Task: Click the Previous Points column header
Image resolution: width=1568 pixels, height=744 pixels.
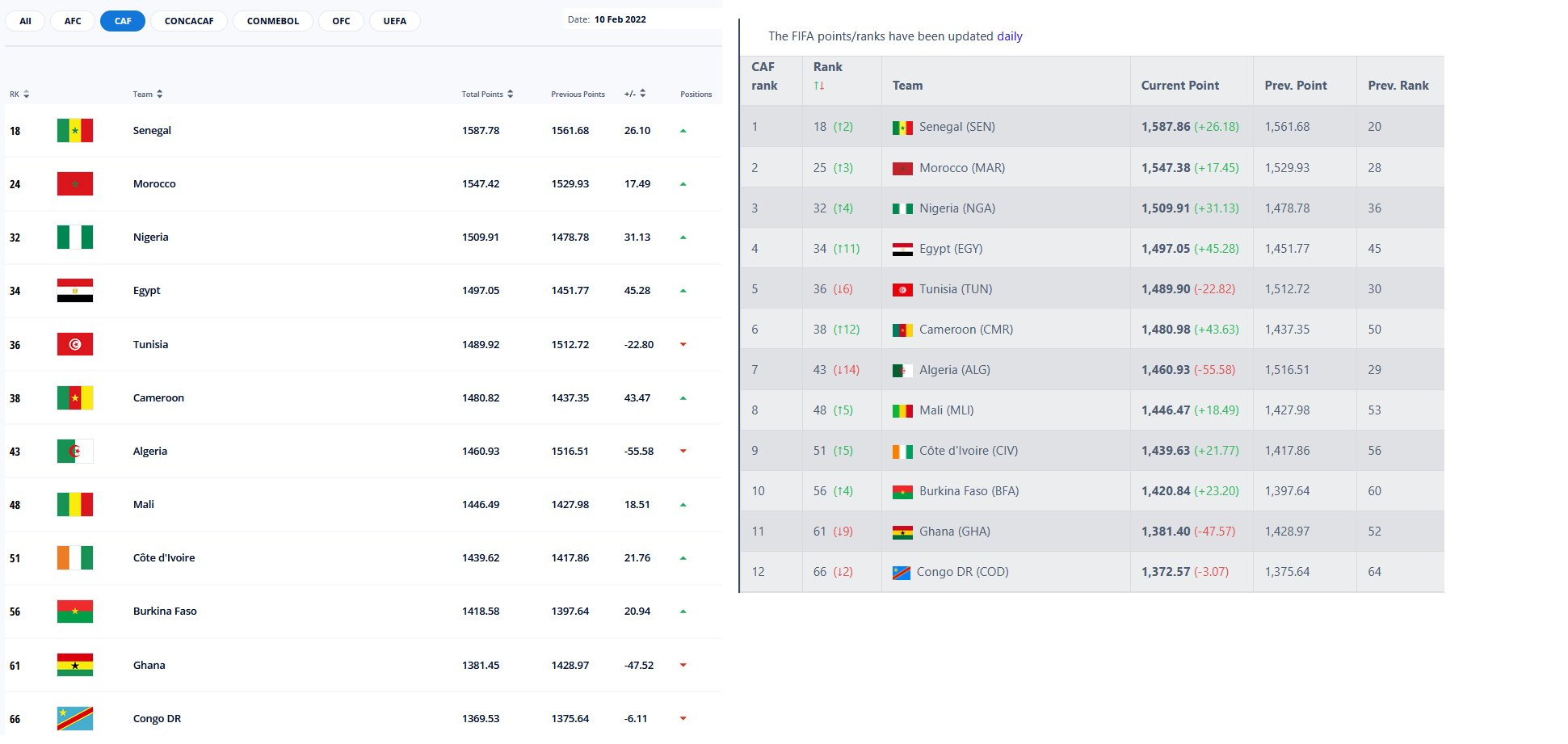Action: pyautogui.click(x=578, y=95)
